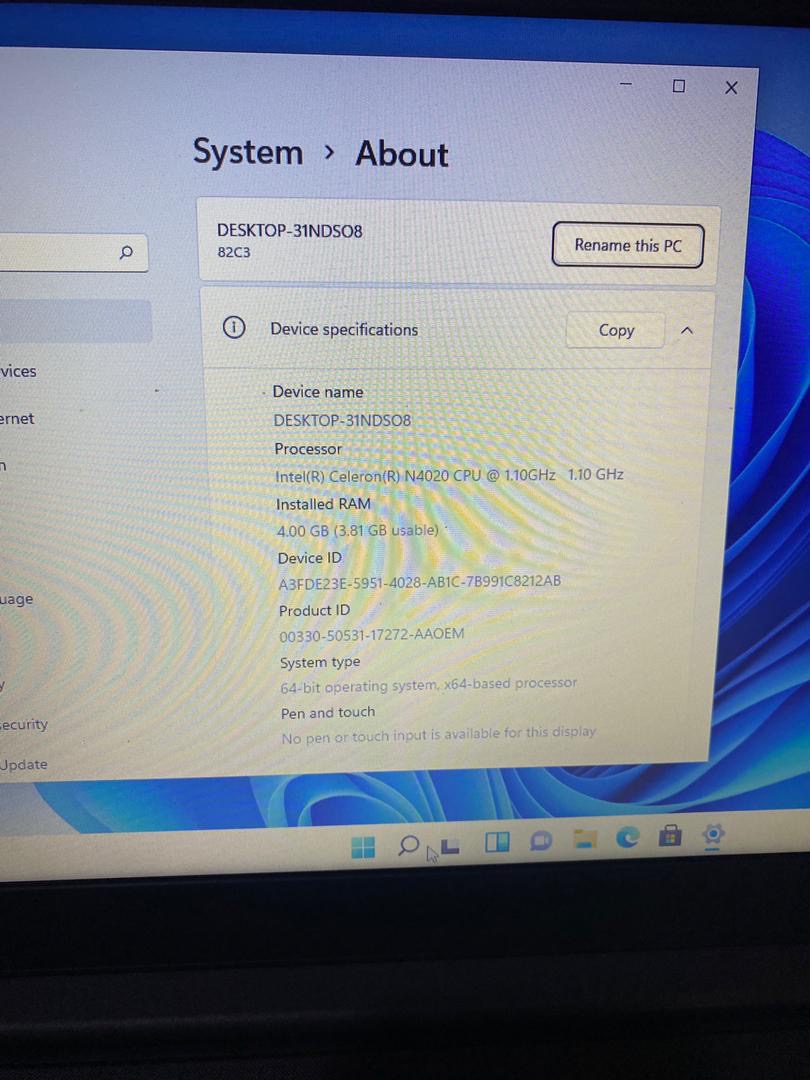Open sidebar item ending in 'uage'
810x1080 pixels.
(17, 599)
